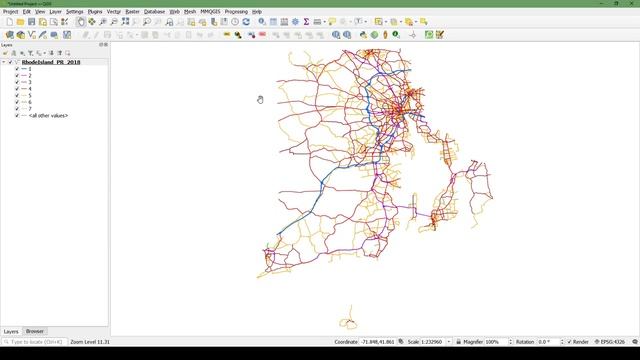This screenshot has width=640, height=360.
Task: Click Pan Map to Selection icon
Action: click(x=92, y=22)
